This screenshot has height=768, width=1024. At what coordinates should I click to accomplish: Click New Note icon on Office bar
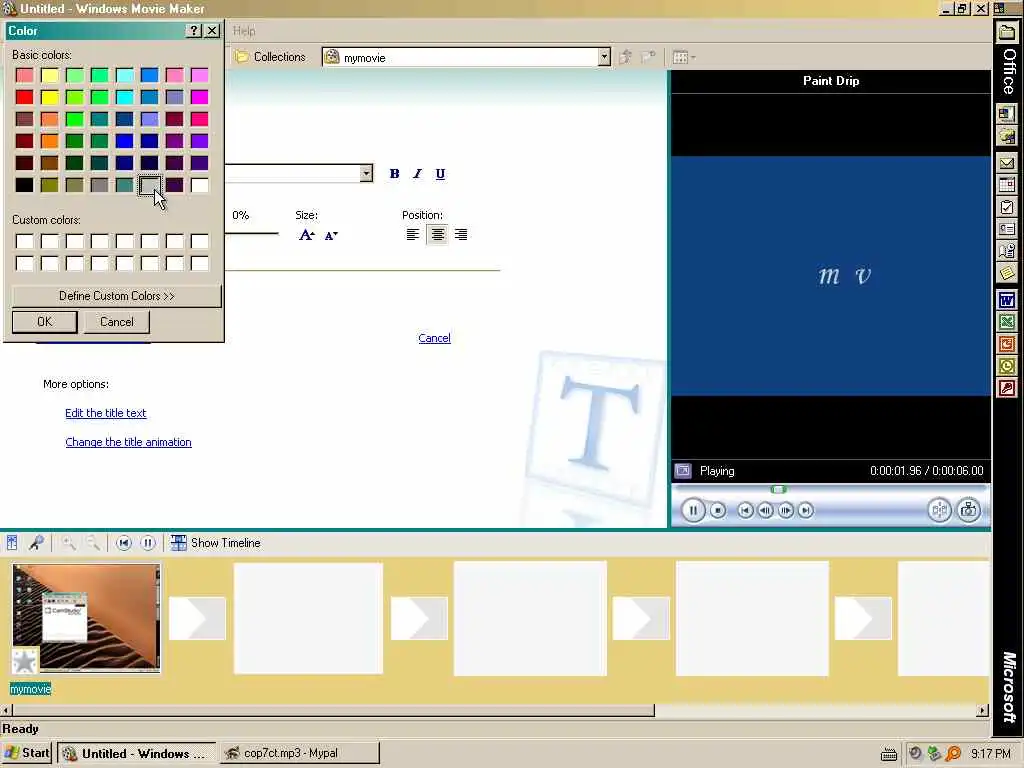click(x=1007, y=272)
